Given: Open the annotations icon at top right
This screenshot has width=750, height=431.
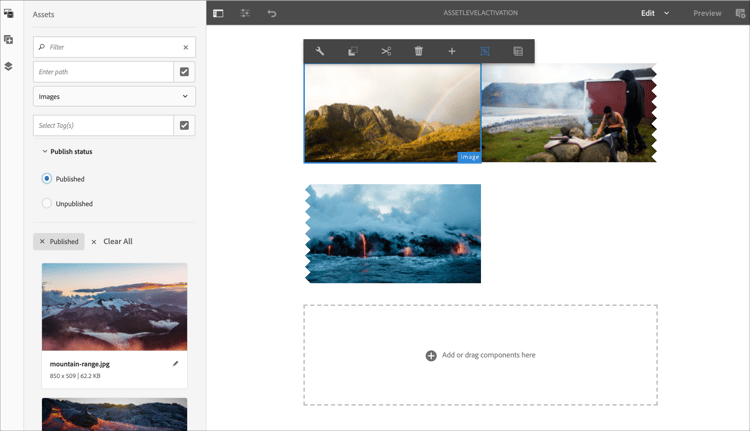Looking at the screenshot, I should (740, 13).
